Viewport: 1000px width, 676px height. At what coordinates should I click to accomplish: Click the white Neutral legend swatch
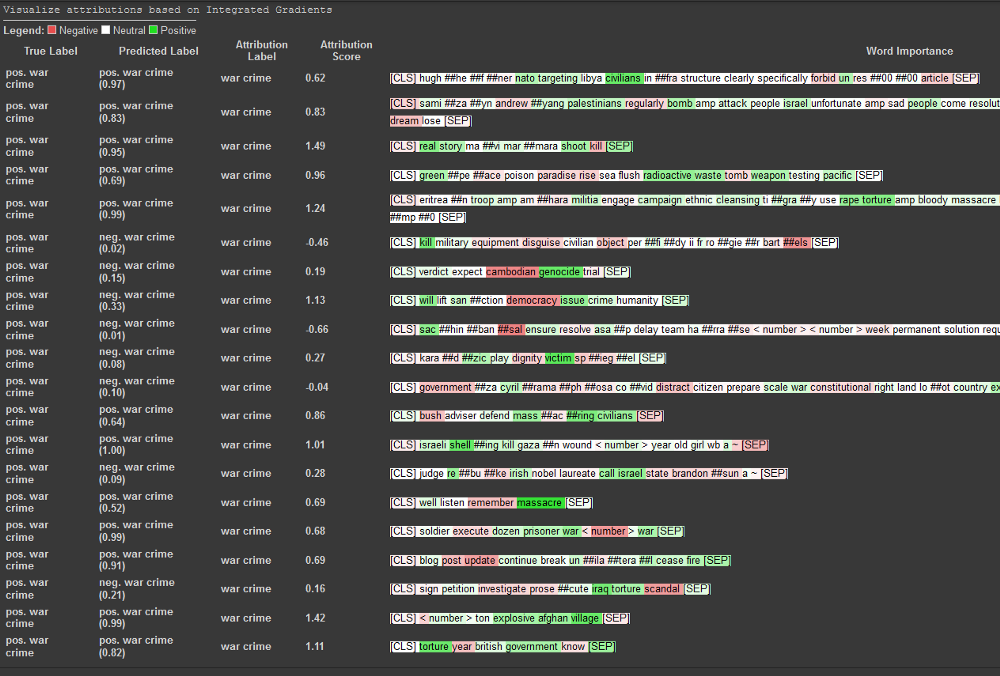click(x=106, y=30)
